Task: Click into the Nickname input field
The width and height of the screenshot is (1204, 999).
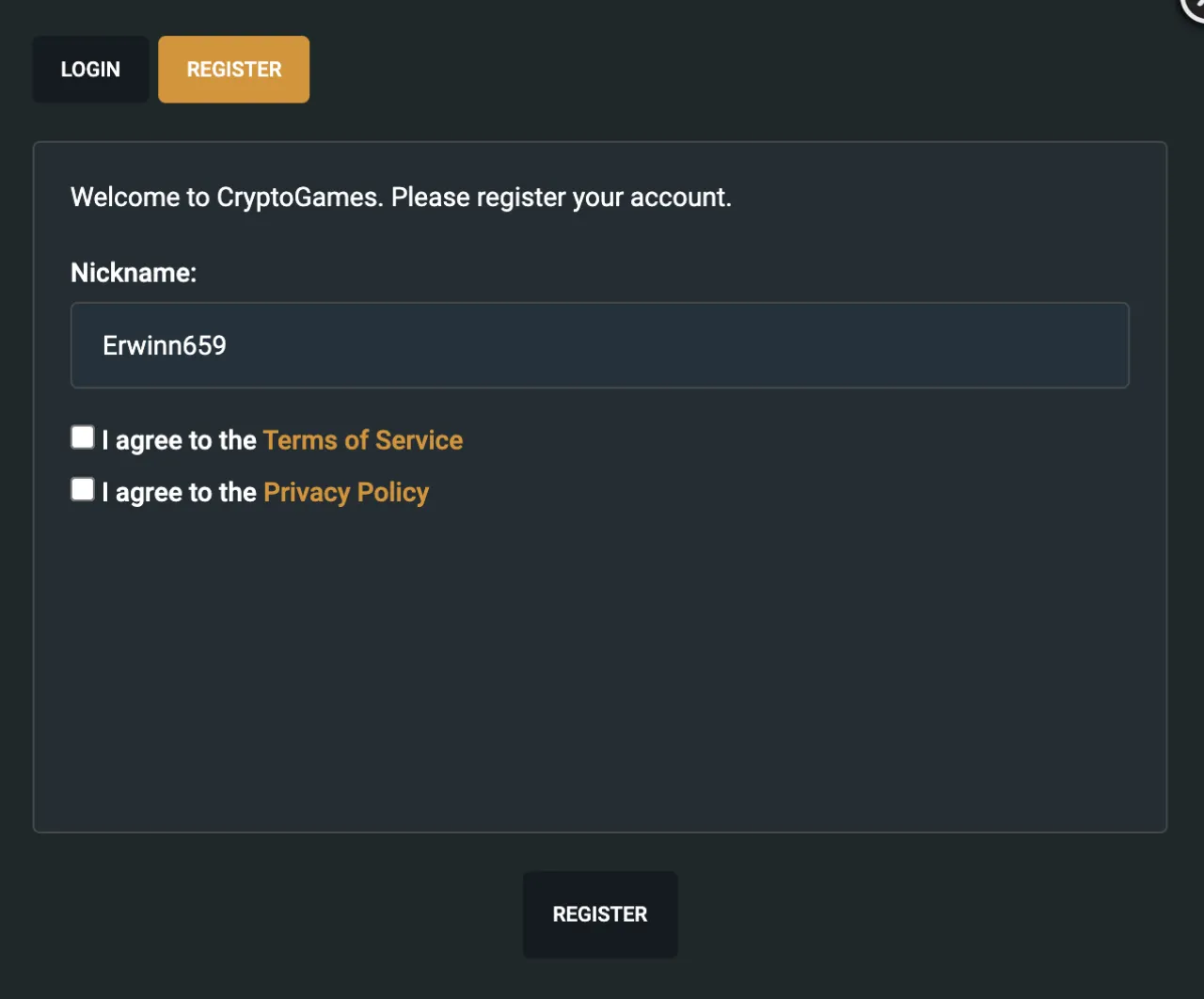Action: pos(600,345)
